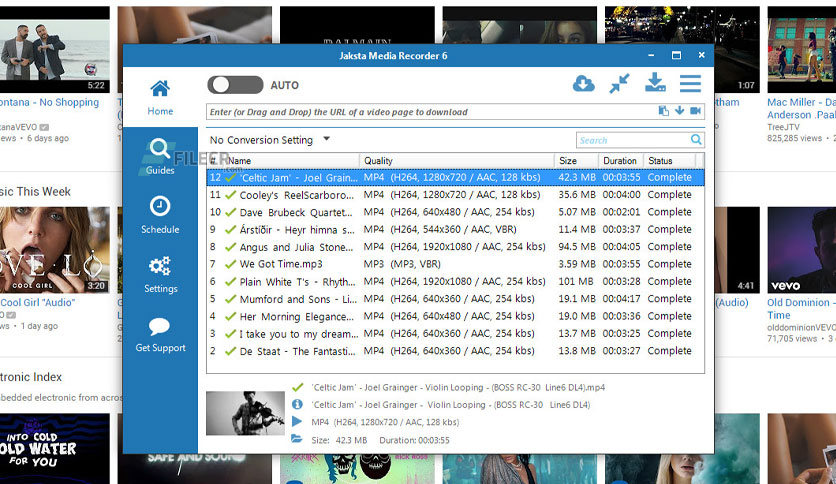Select row 8 Angus and Julia Stone...
Screen dimensions: 836x484
(455, 247)
